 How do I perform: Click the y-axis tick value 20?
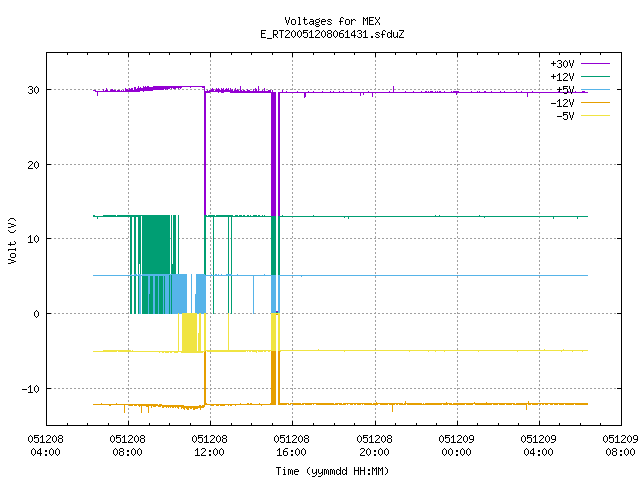(x=33, y=165)
